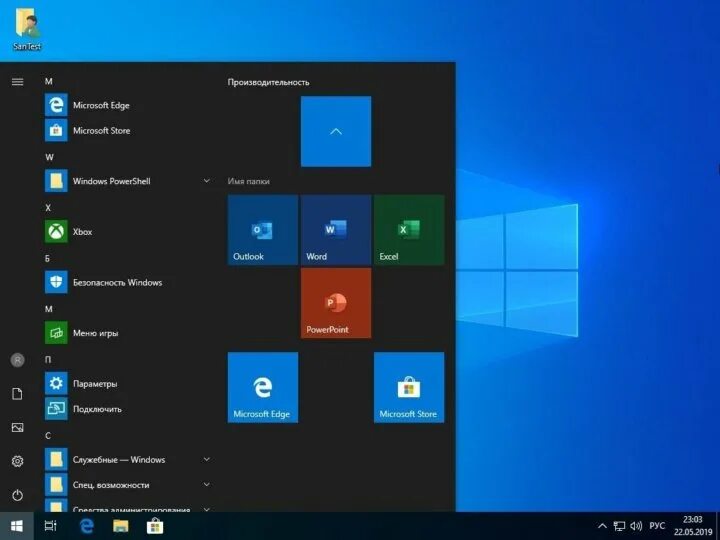The width and height of the screenshot is (720, 540).
Task: Edit the Имя папки folder name field
Action: tap(248, 181)
